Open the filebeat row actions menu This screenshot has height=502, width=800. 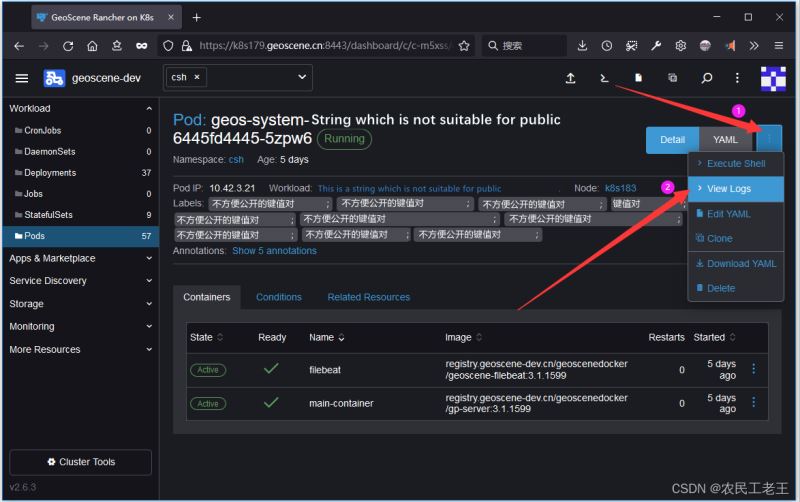point(754,369)
